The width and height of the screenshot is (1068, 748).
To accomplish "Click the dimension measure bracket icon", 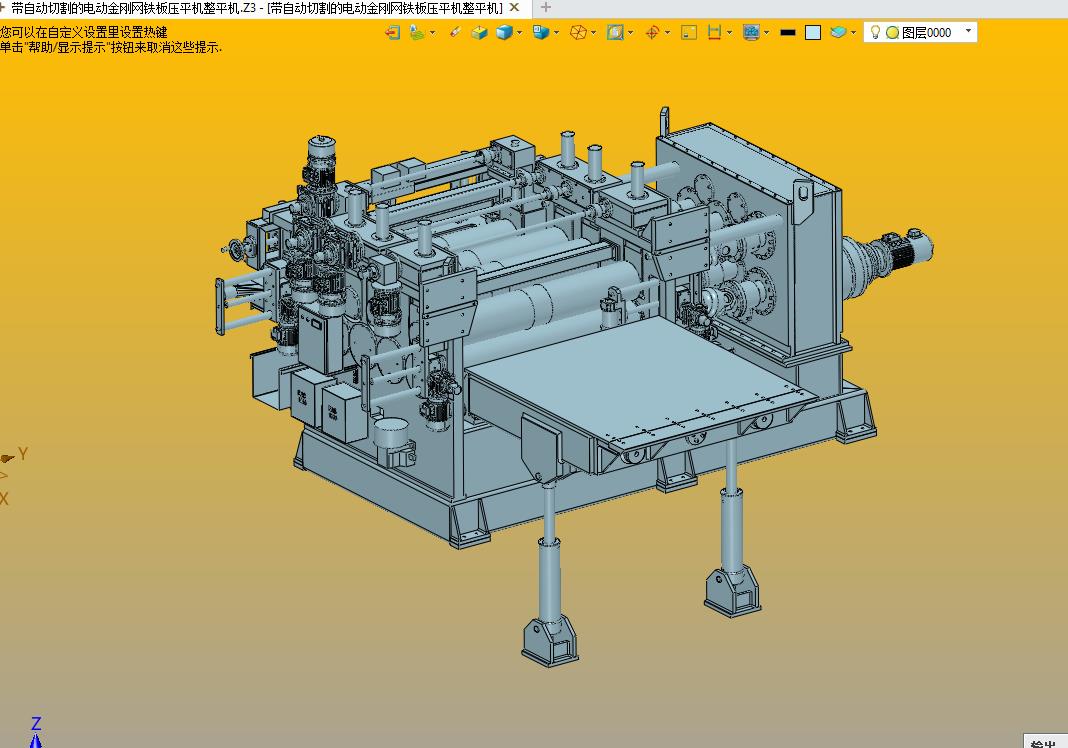I will pyautogui.click(x=714, y=32).
